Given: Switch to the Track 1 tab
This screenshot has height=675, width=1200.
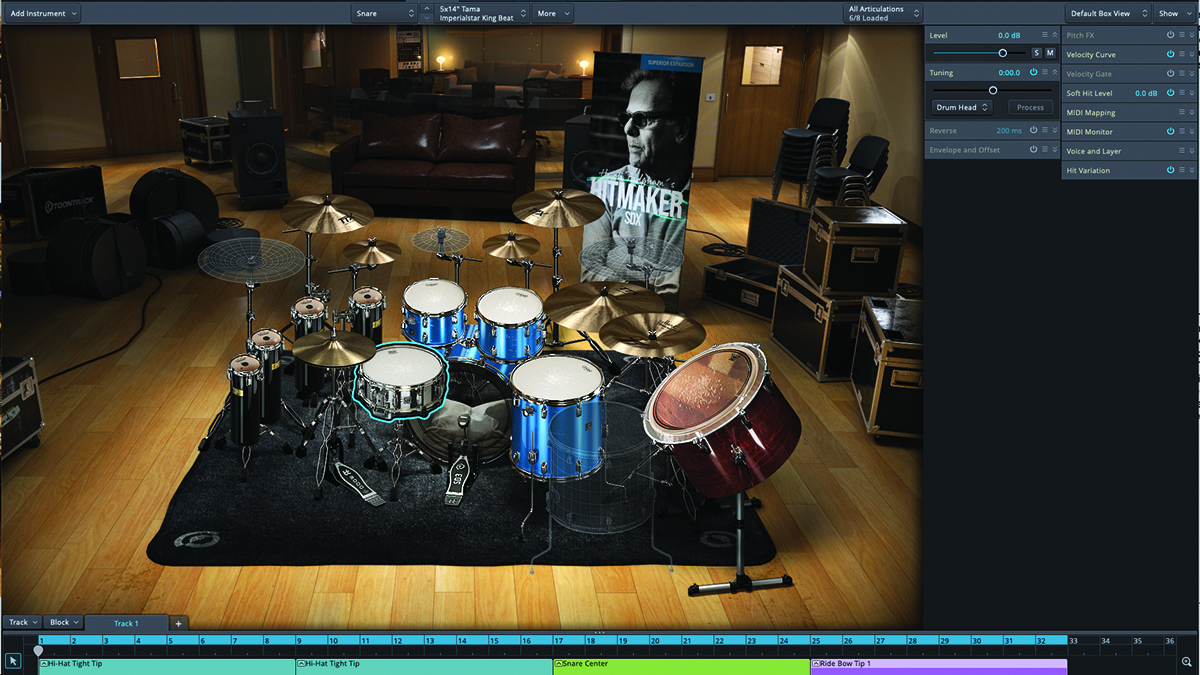Looking at the screenshot, I should (x=126, y=623).
